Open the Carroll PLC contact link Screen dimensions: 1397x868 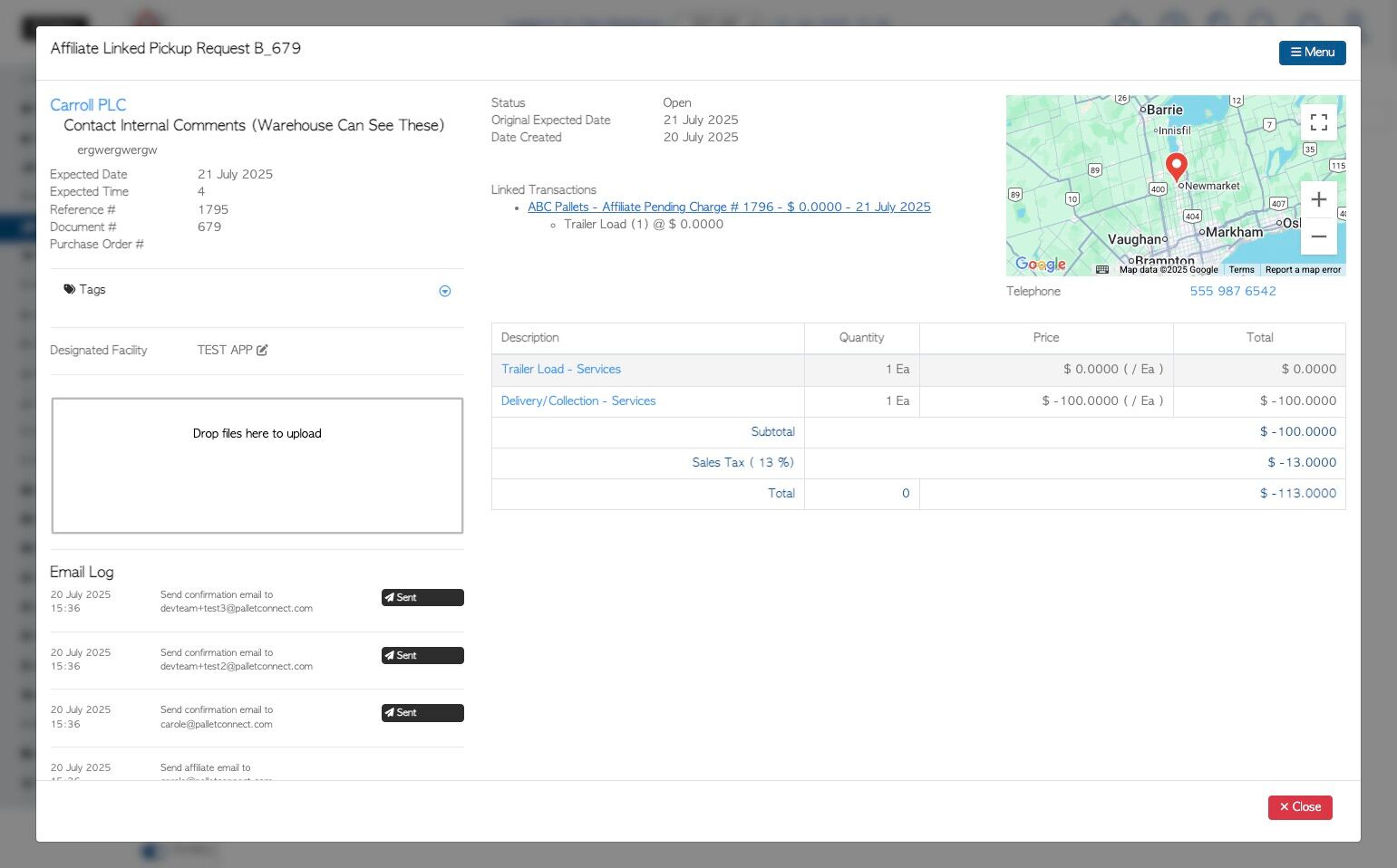[x=88, y=105]
